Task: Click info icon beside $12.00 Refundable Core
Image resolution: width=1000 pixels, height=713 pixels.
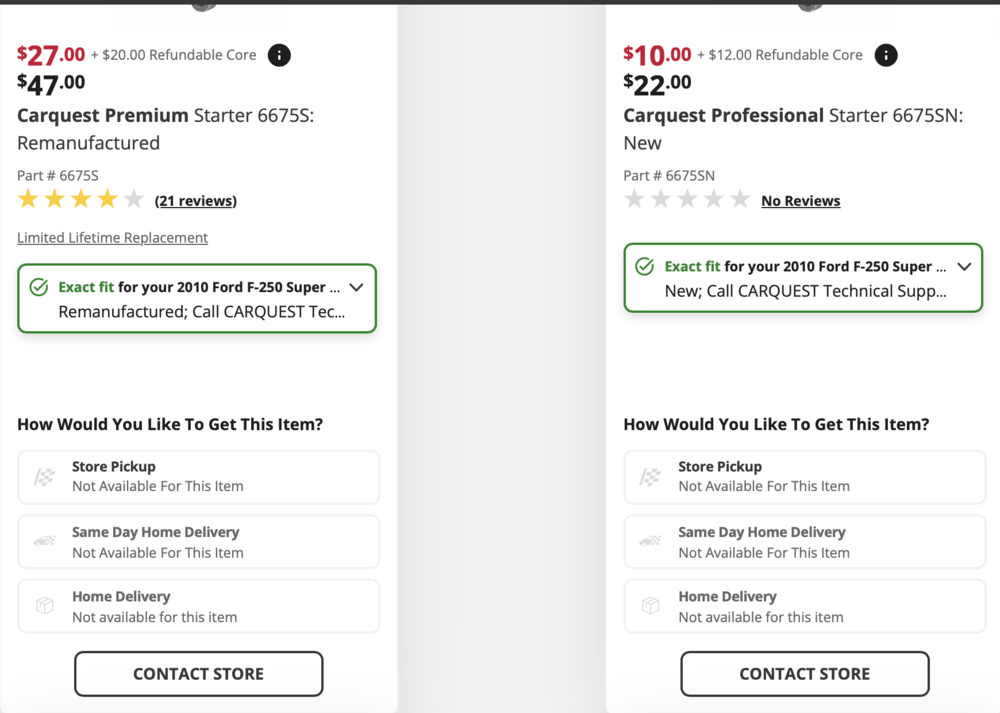Action: [x=886, y=55]
